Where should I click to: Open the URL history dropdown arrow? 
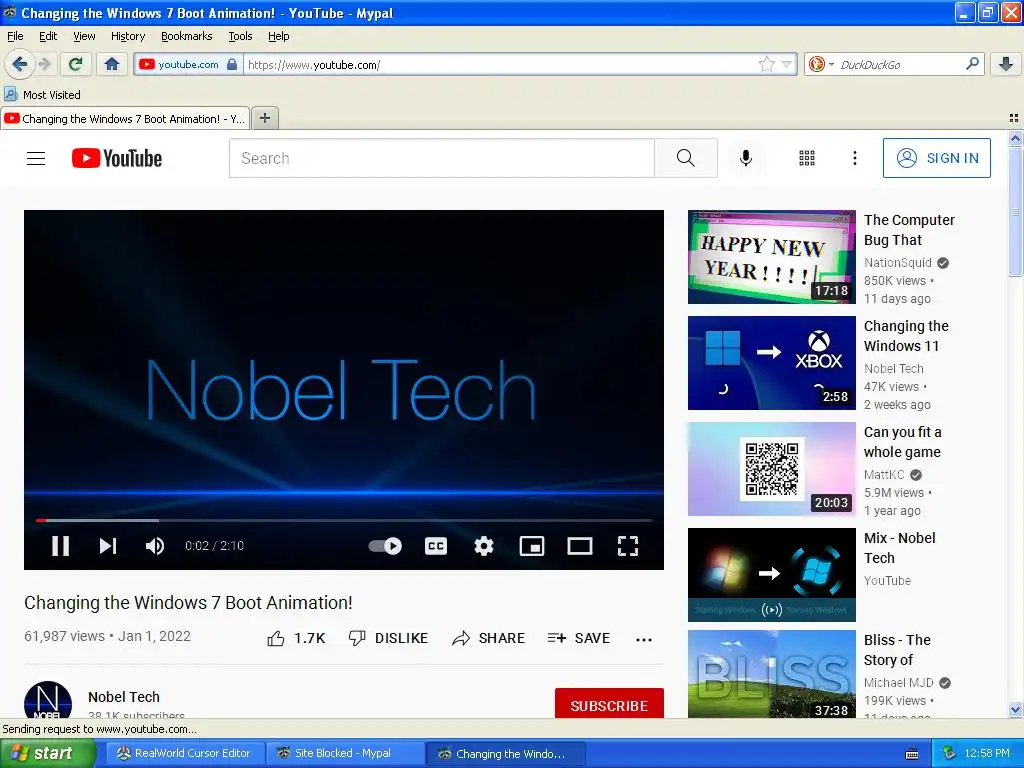tap(787, 64)
